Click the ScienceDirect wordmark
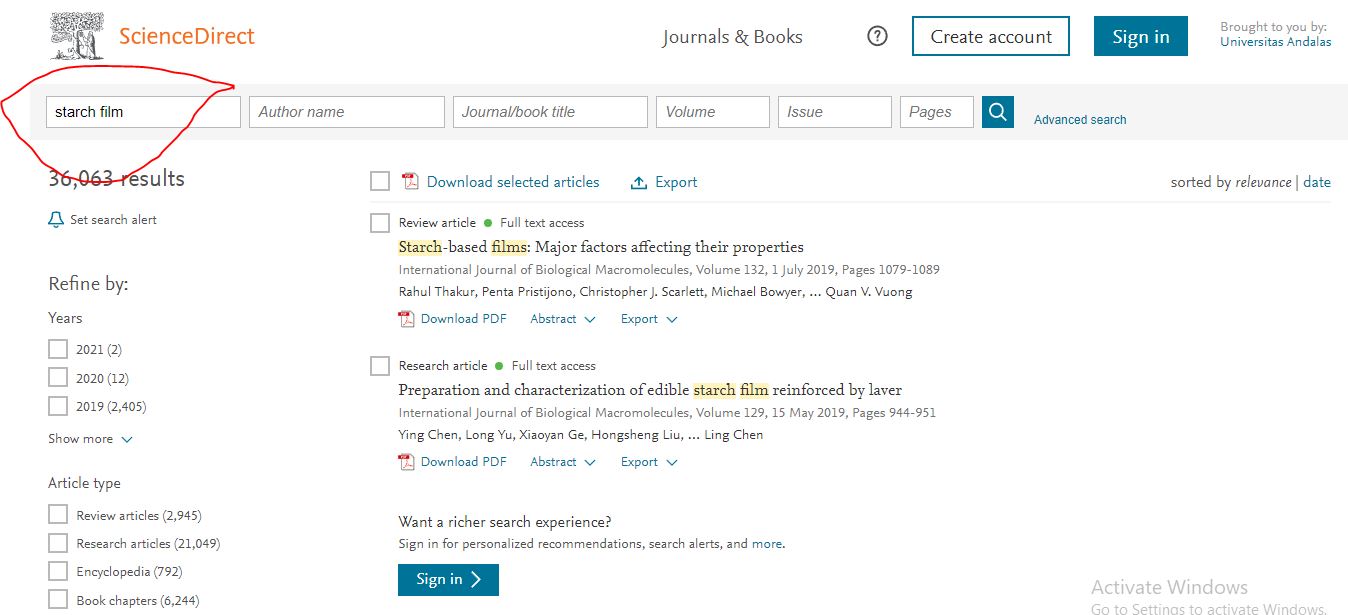This screenshot has width=1348, height=615. point(187,37)
